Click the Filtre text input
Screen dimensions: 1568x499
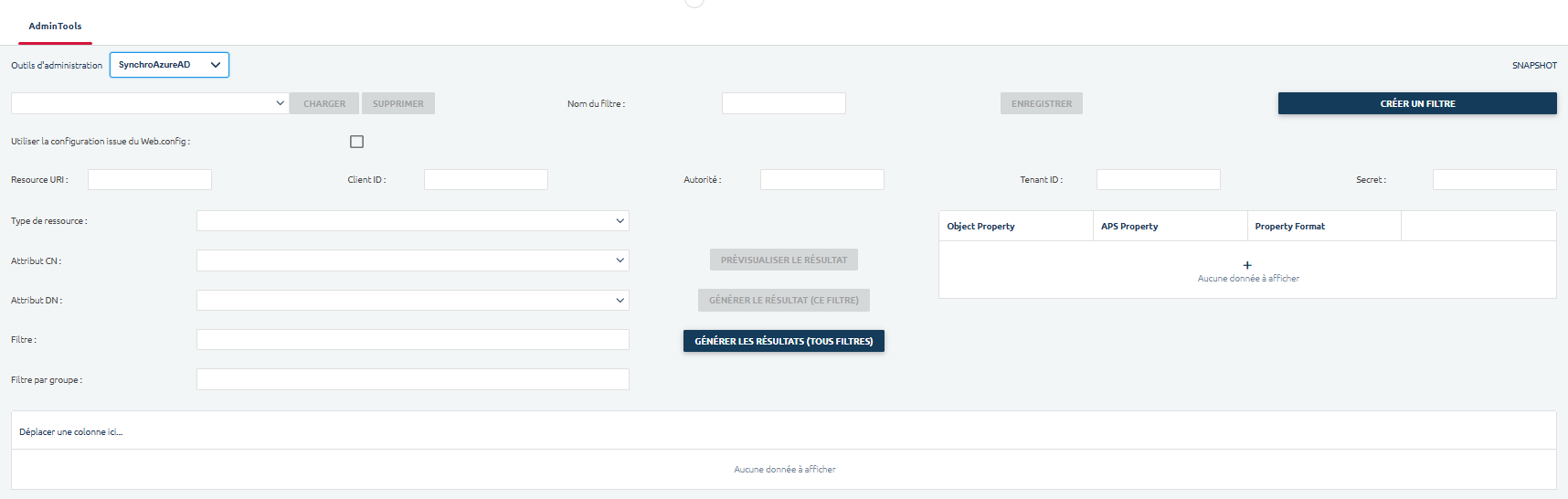tap(412, 340)
